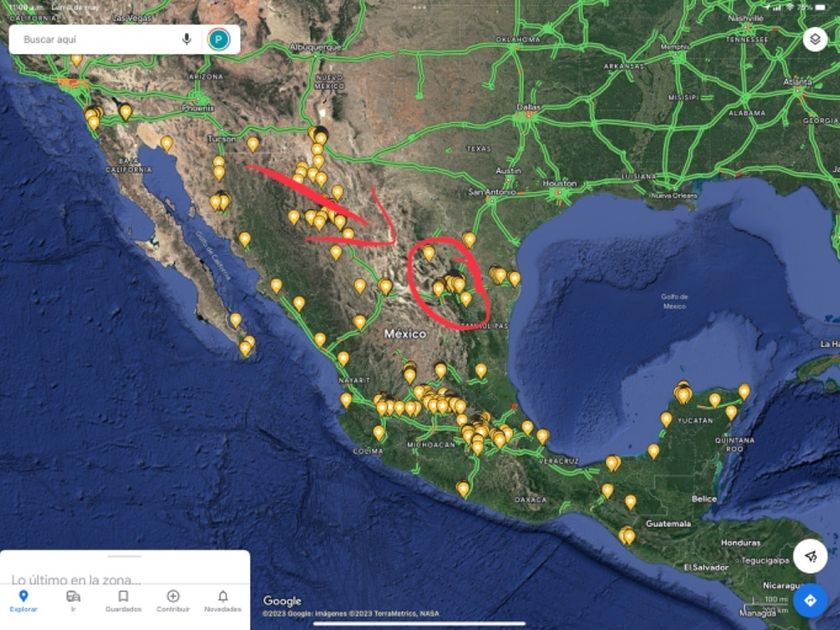Image resolution: width=840 pixels, height=630 pixels.
Task: Click the Golfo de México water label
Action: pos(674,301)
